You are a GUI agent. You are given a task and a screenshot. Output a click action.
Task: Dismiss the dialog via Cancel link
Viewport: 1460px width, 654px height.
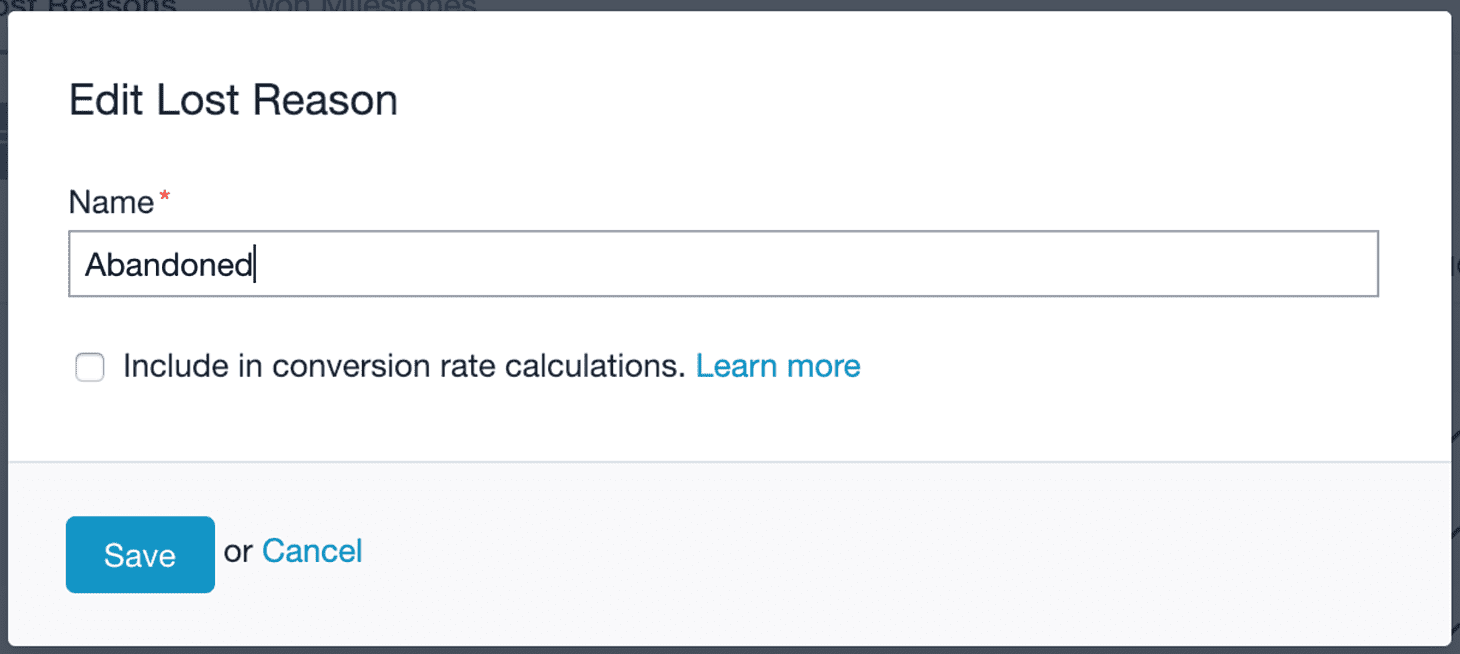(x=312, y=551)
